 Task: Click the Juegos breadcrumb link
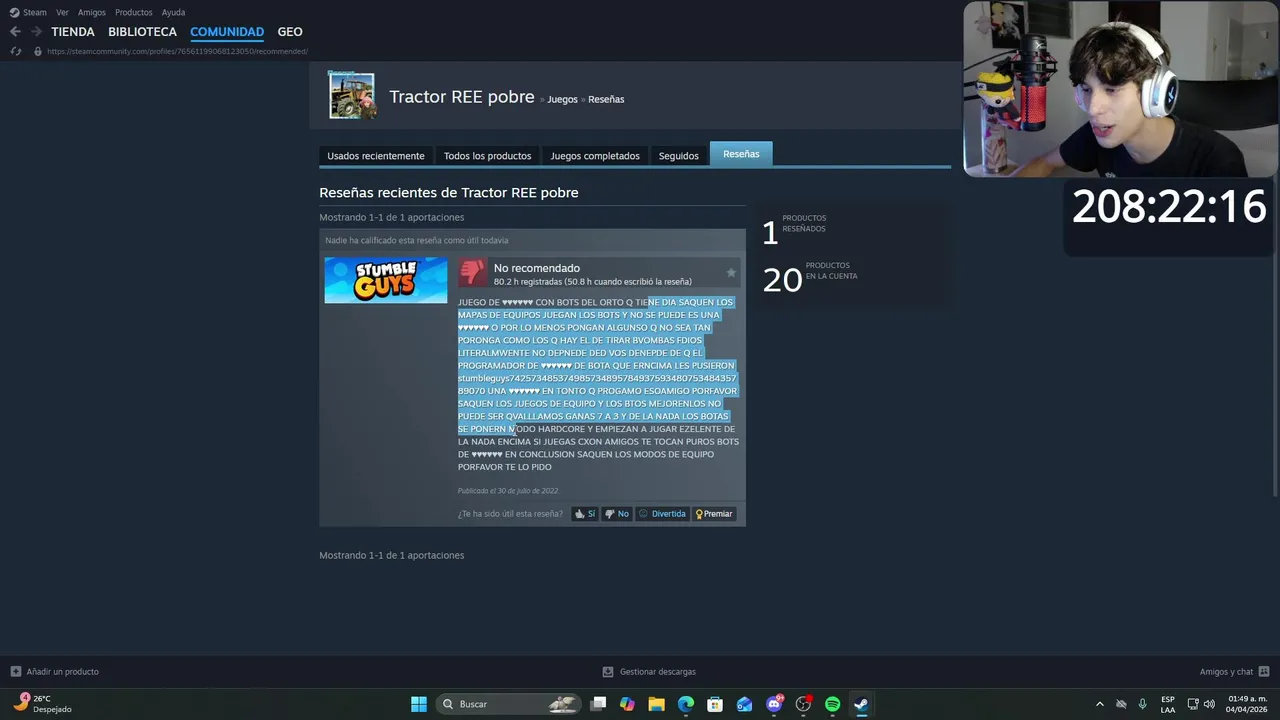click(562, 99)
